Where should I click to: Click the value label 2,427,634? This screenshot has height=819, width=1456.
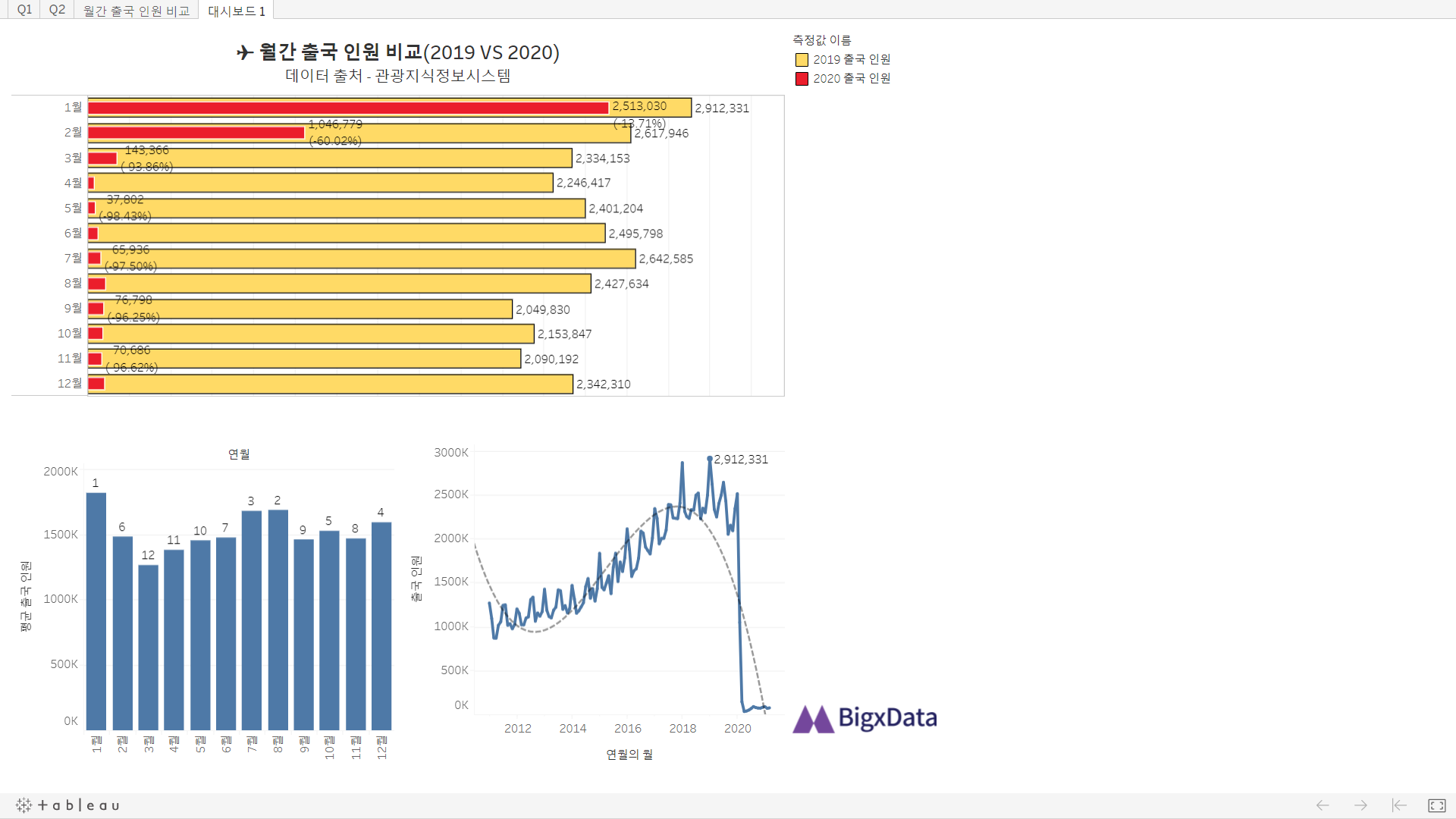(621, 284)
